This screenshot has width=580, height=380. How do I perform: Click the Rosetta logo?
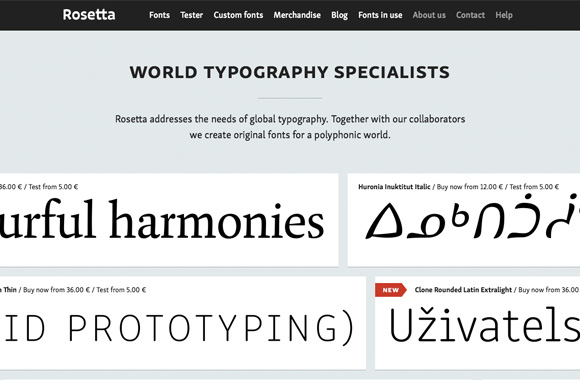click(x=89, y=15)
